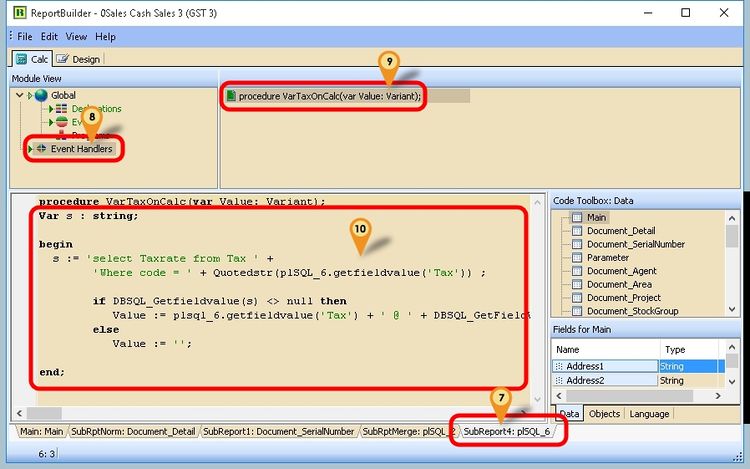Select Document_StockGroup in Code Toolbox
Viewport: 750px width, 469px height.
click(632, 311)
